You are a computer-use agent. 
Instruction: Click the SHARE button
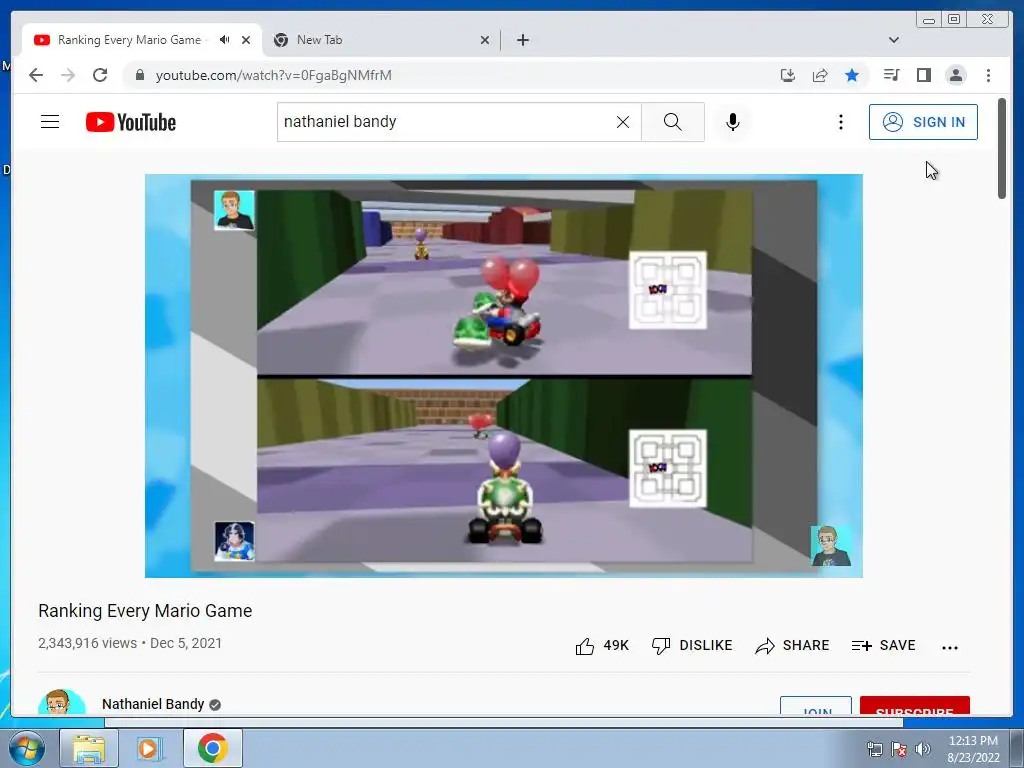point(792,646)
